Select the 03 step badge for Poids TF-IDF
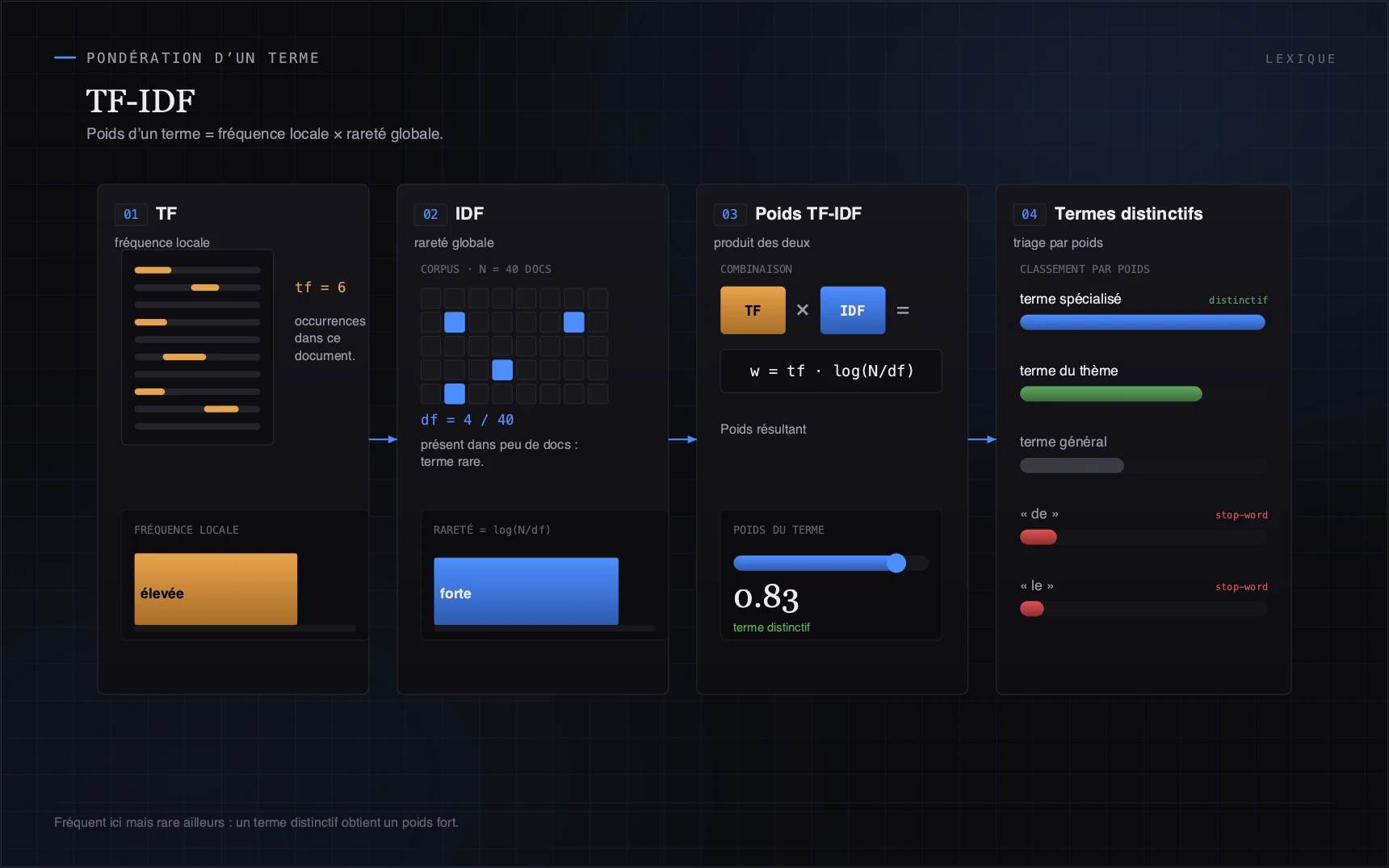 point(730,214)
